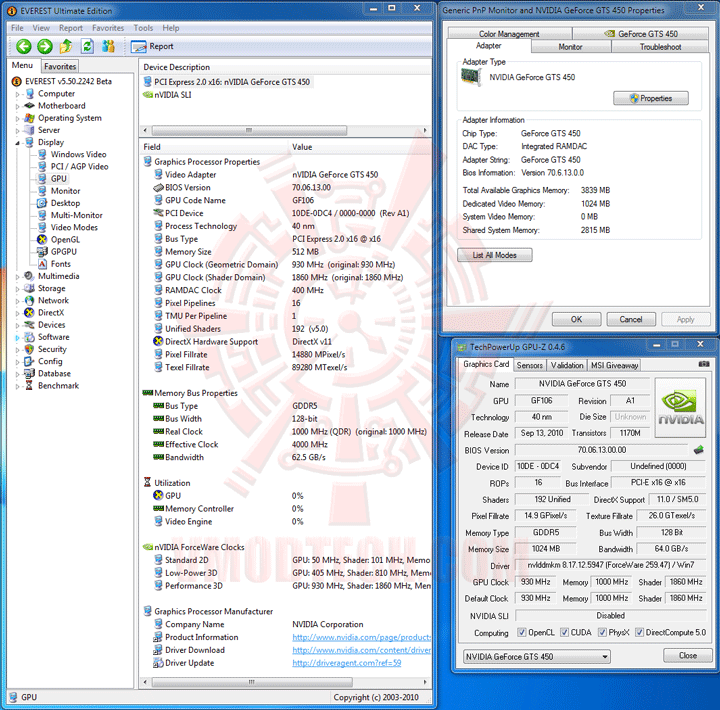Select the GPGPU tree icon
720x710 pixels.
tap(42, 252)
